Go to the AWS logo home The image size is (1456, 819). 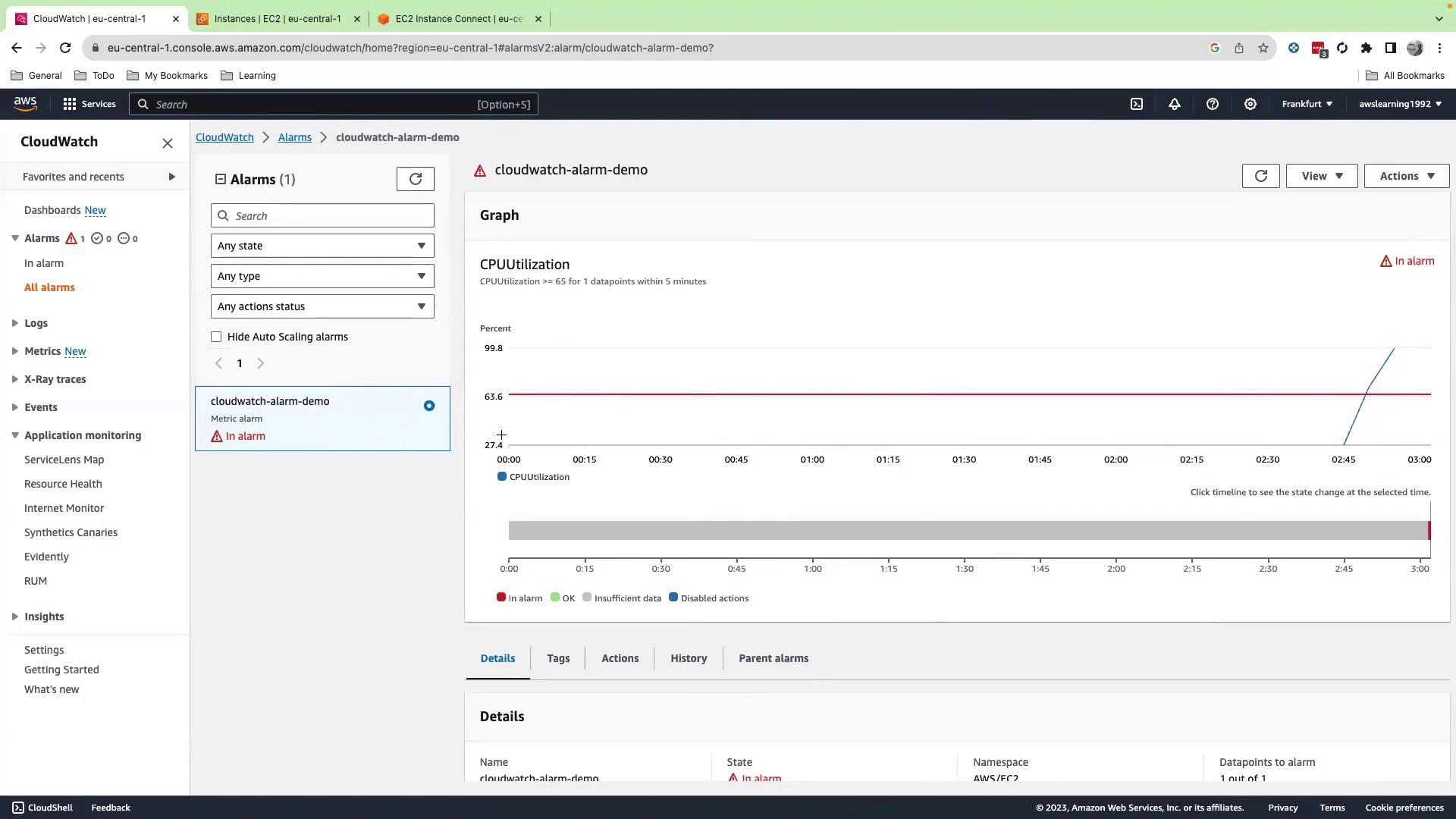25,104
